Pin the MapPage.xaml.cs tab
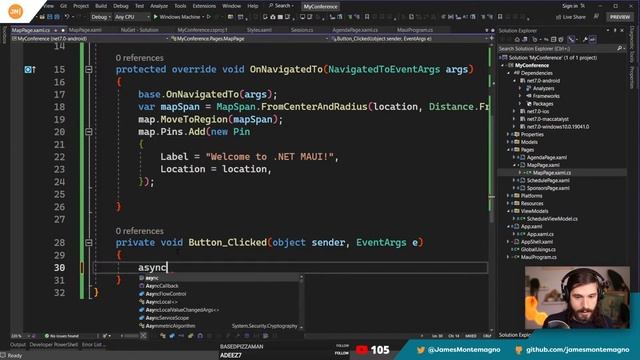The height and width of the screenshot is (360, 640). (56, 30)
